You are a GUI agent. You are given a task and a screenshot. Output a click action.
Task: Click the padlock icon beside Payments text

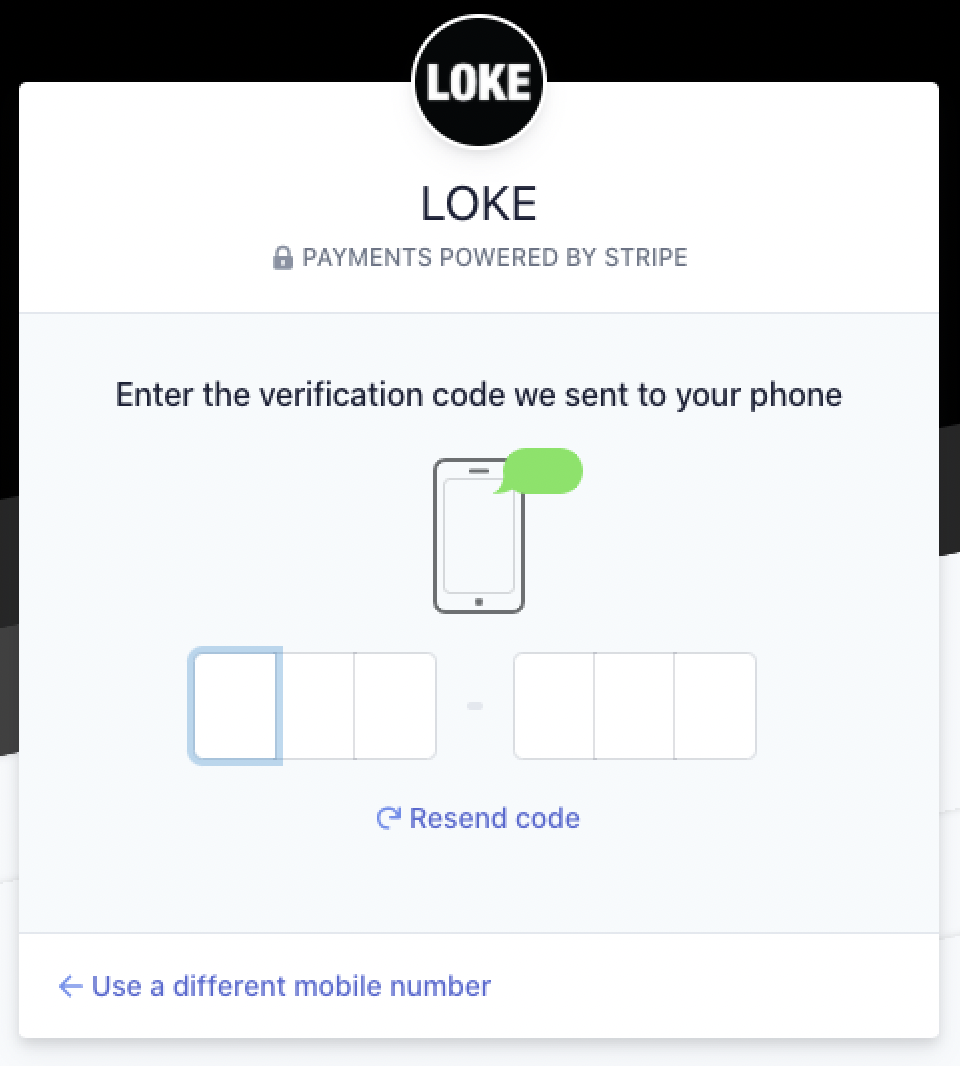(x=283, y=258)
